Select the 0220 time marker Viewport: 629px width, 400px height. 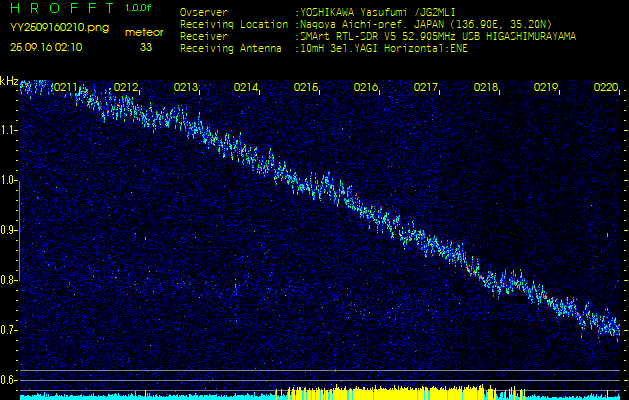tap(606, 88)
